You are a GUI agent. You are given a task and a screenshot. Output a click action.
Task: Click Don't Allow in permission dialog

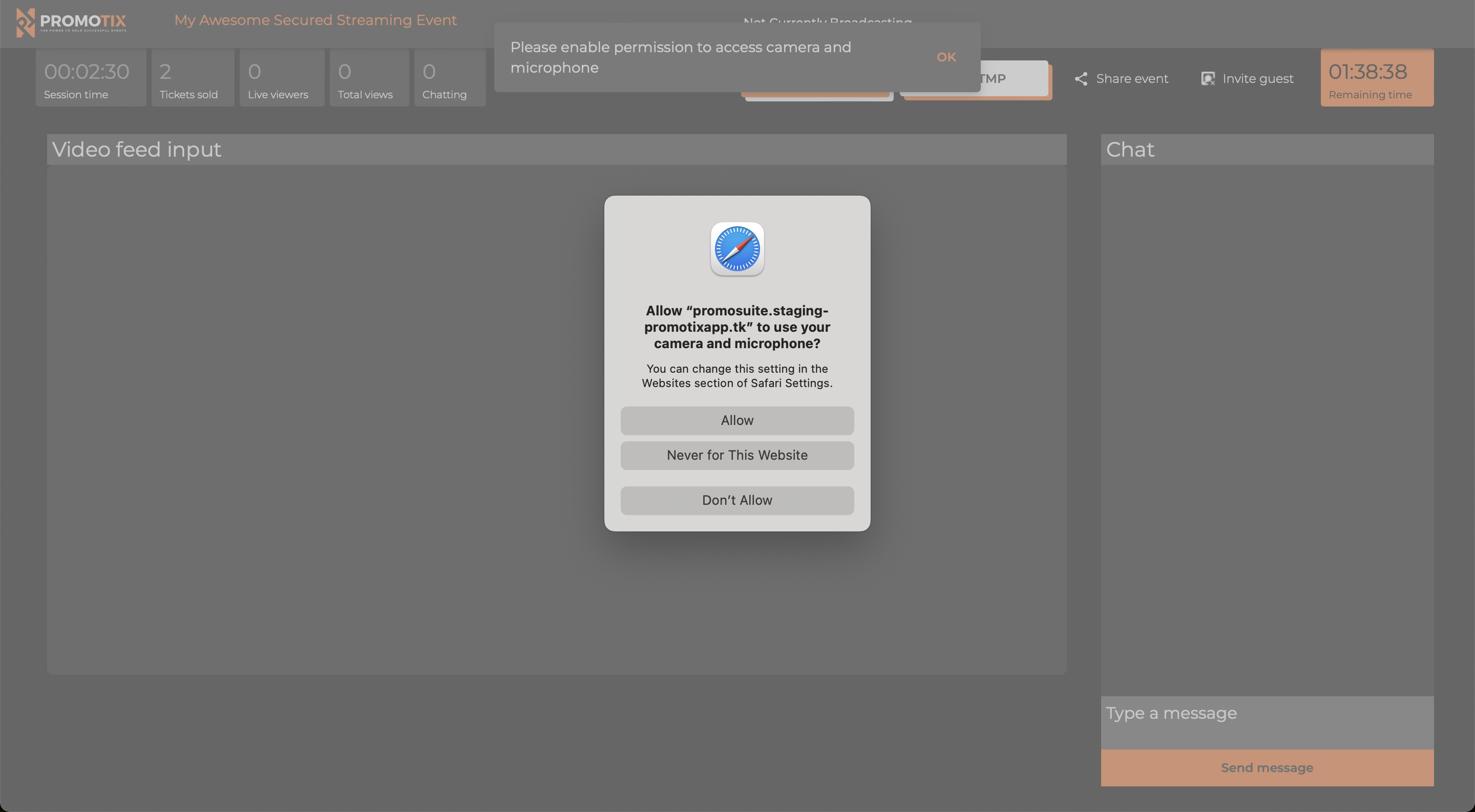[x=737, y=500]
